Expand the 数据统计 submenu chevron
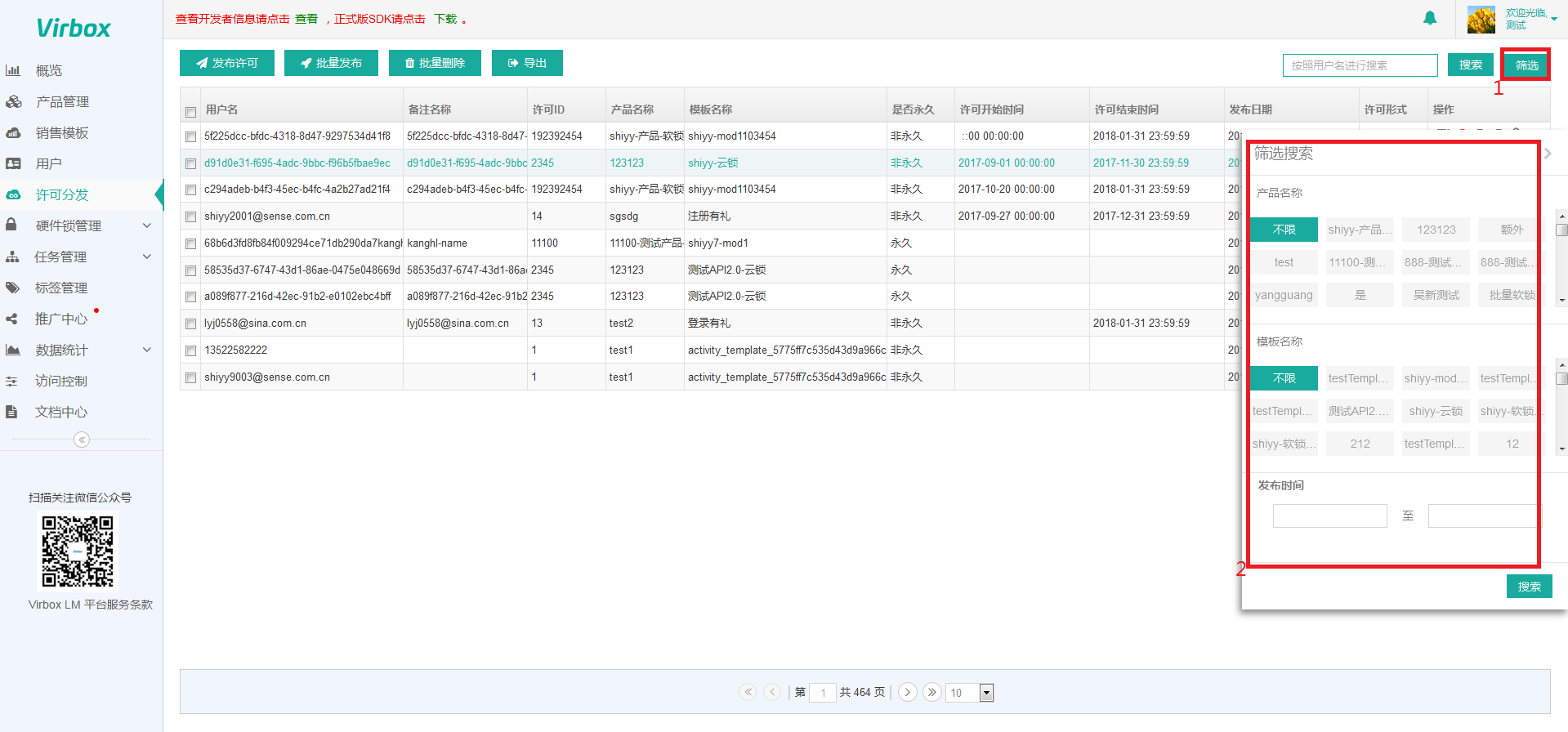Viewport: 1568px width, 732px height. coord(147,350)
